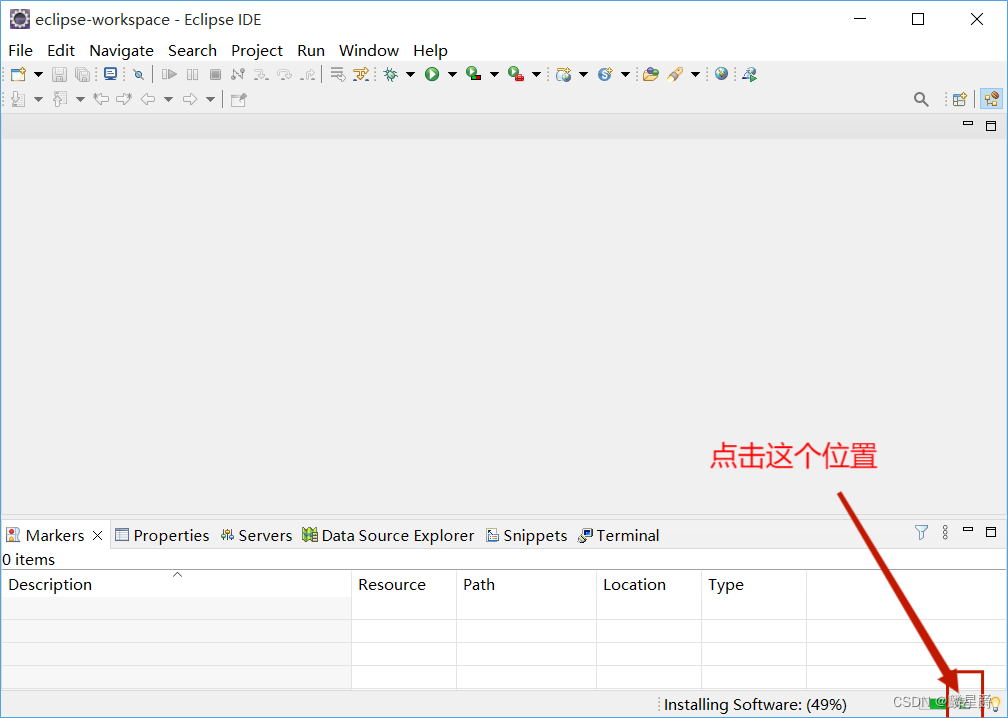Open the Edit menu
Screen dimensions: 1008x718
(61, 51)
